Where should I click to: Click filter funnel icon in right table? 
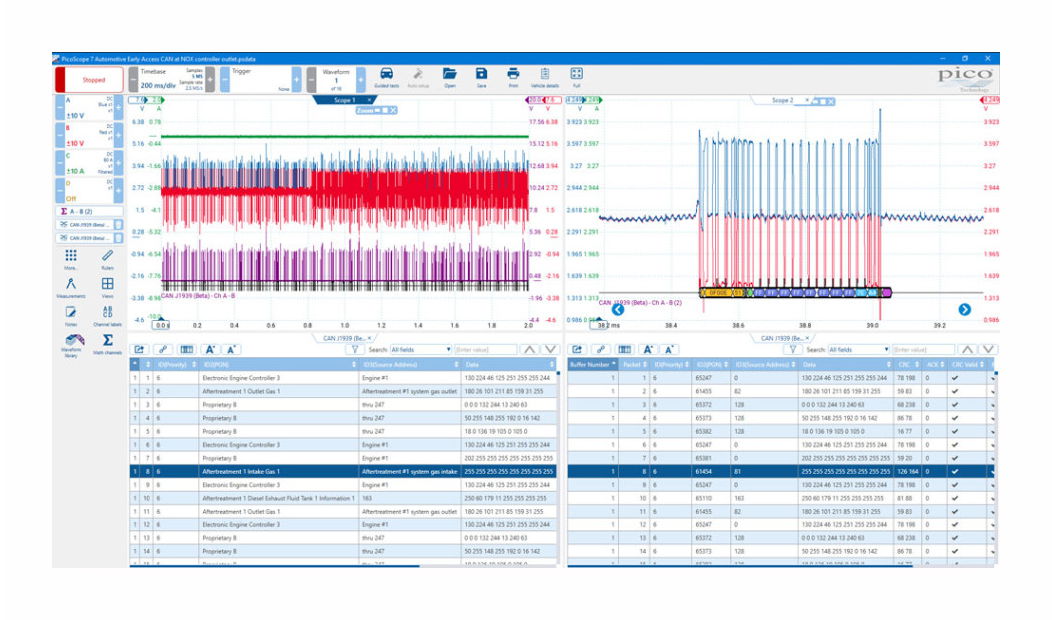tap(792, 350)
